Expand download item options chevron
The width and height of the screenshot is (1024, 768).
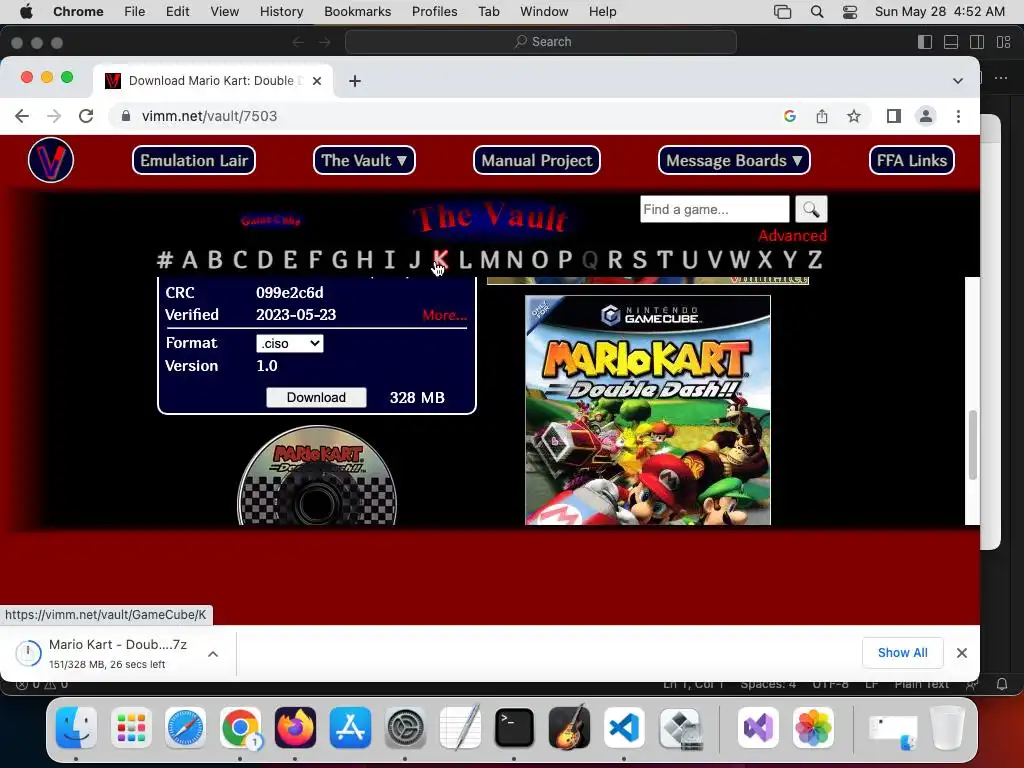click(213, 654)
